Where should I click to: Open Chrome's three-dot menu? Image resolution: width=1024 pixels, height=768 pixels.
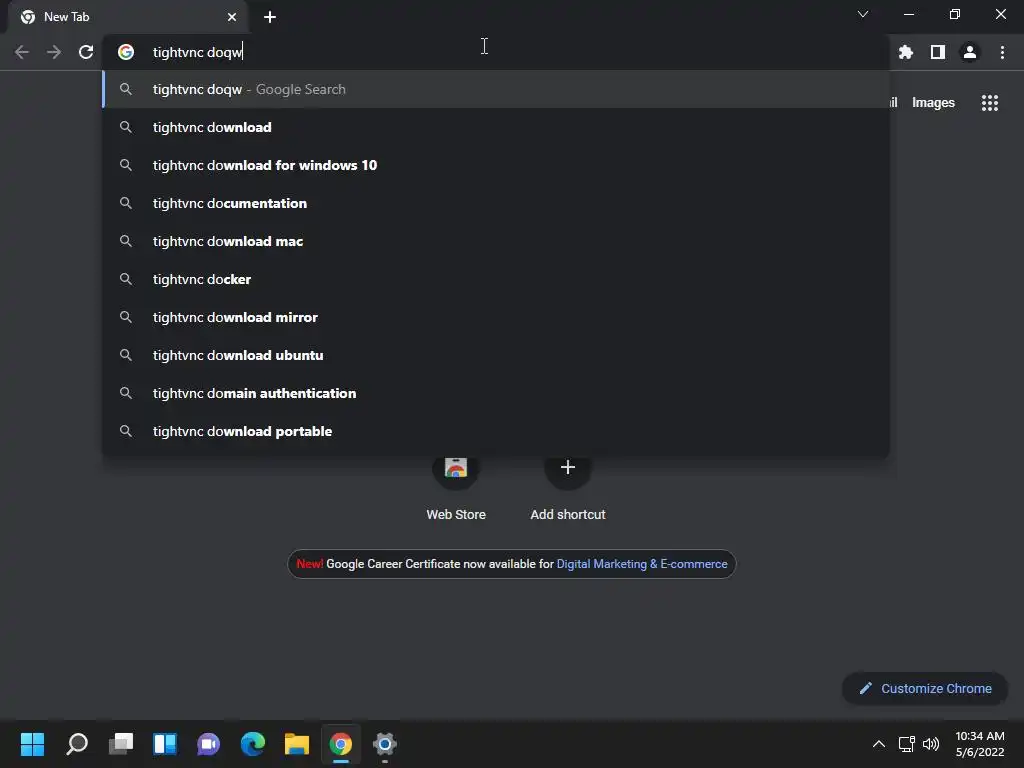click(1002, 52)
